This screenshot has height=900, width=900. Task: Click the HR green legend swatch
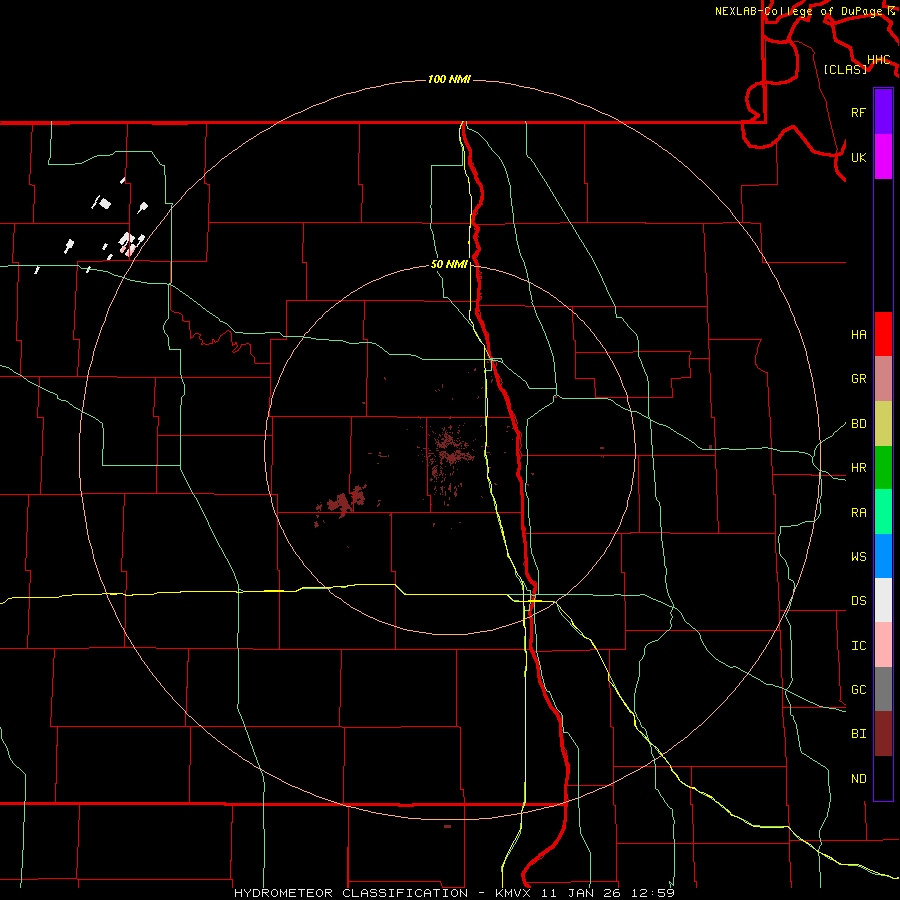883,467
